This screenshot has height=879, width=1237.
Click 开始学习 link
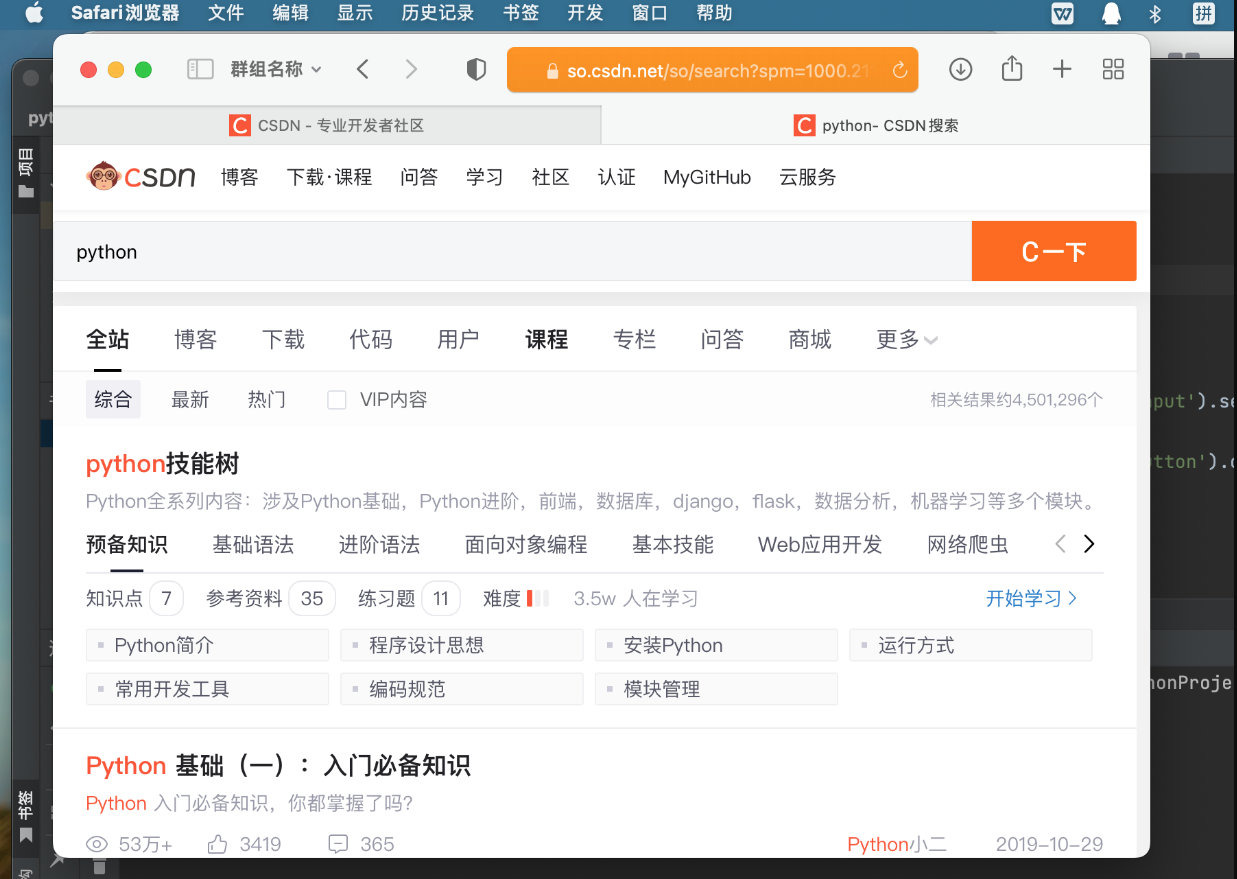(x=1032, y=599)
